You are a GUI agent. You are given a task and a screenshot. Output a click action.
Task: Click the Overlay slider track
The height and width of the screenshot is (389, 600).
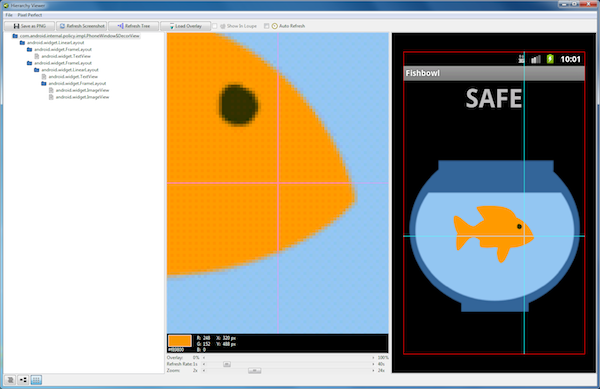point(289,358)
